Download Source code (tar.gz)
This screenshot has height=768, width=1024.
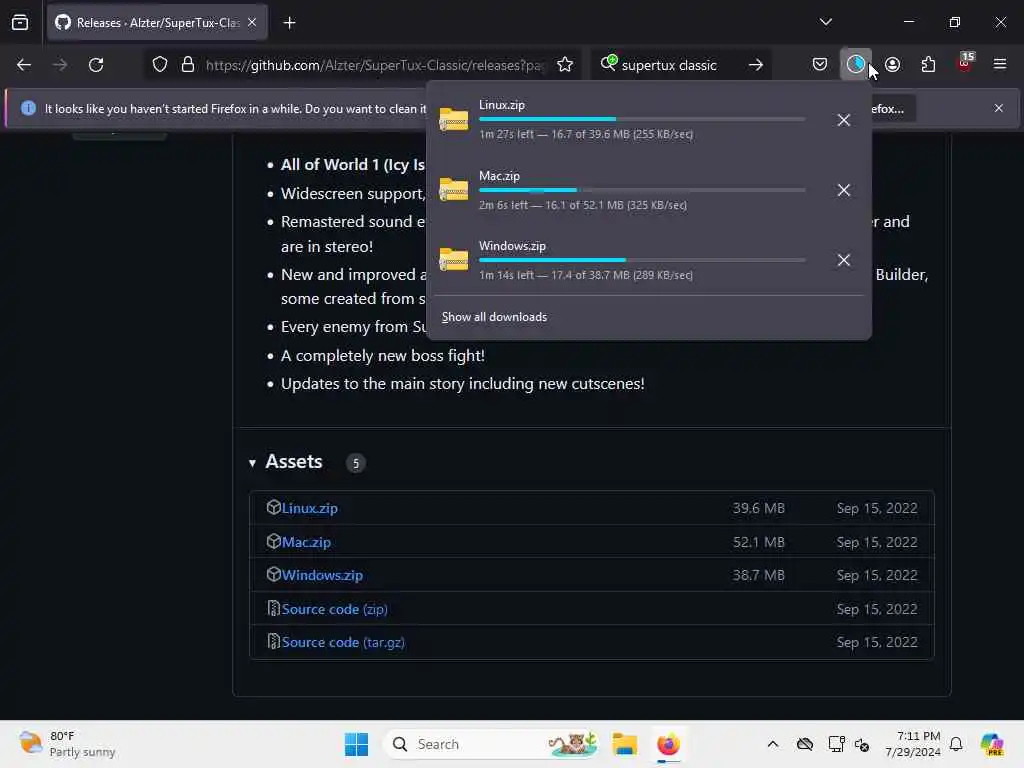(x=343, y=643)
